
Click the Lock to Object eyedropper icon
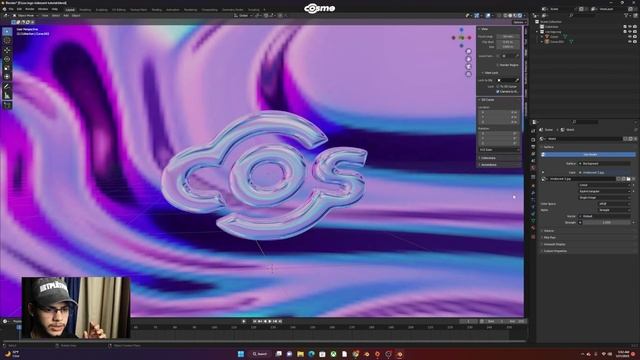pos(517,80)
